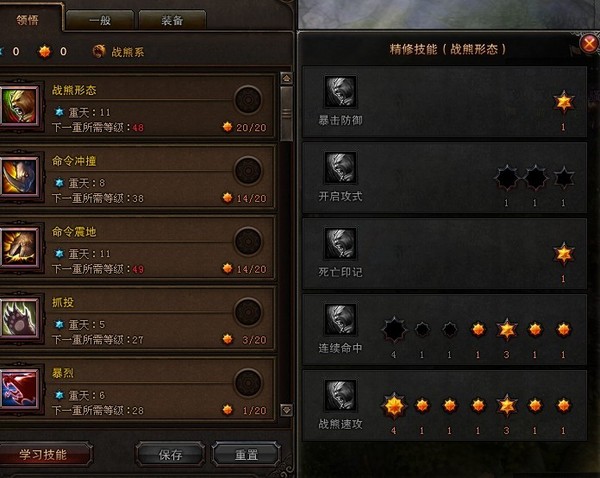Select the 死亡印记 refinement skill icon
This screenshot has height=478, width=600.
pos(340,243)
